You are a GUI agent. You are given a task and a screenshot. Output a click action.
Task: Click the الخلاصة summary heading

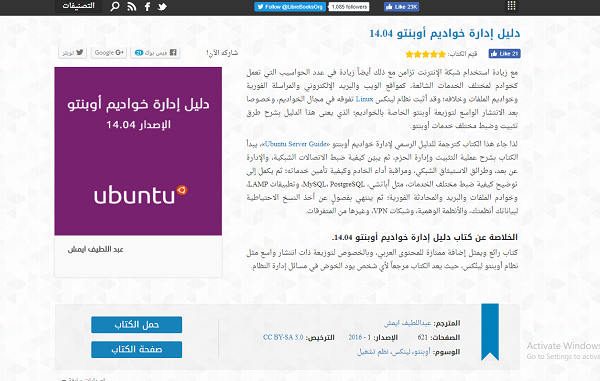click(425, 237)
